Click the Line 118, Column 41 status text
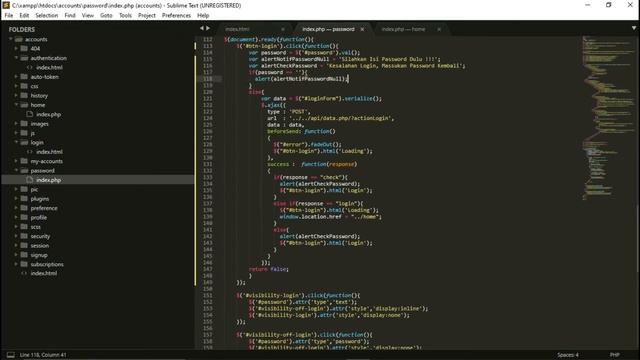The width and height of the screenshot is (640, 360). [x=43, y=355]
